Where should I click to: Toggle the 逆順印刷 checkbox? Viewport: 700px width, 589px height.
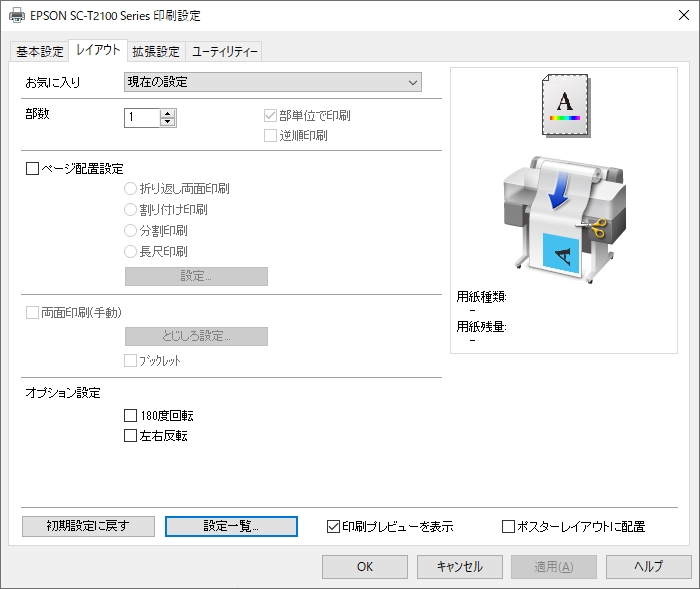point(270,135)
